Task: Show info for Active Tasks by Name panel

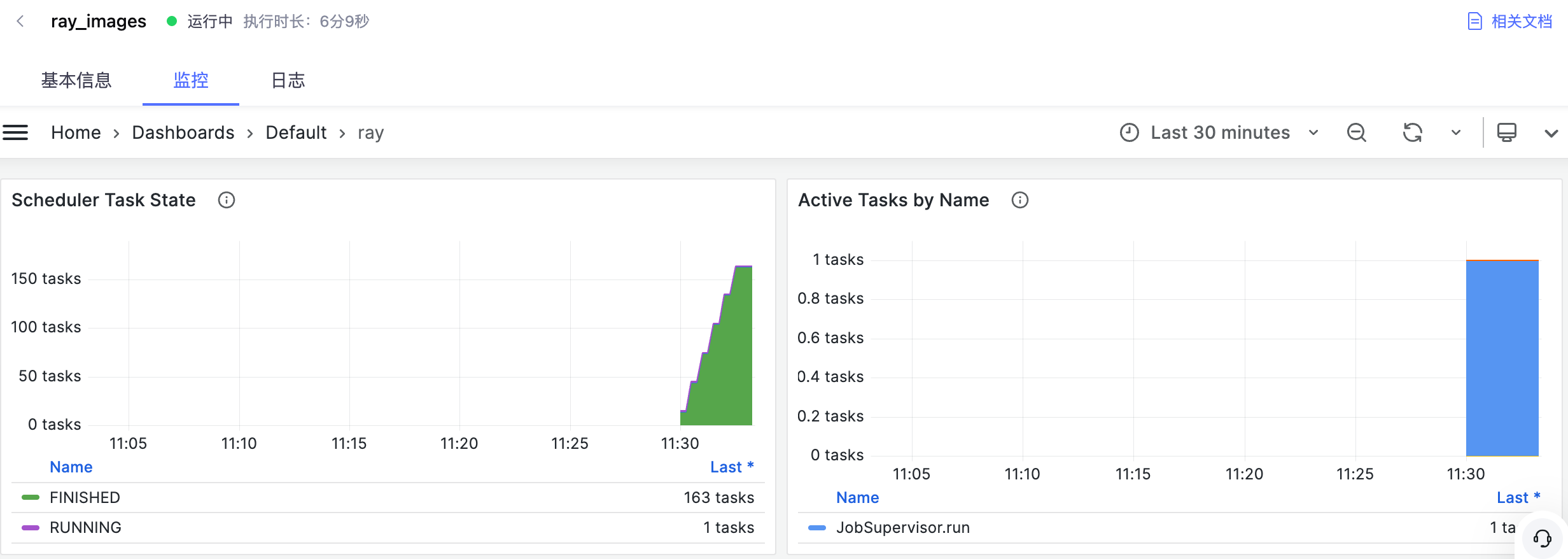Action: (1020, 200)
